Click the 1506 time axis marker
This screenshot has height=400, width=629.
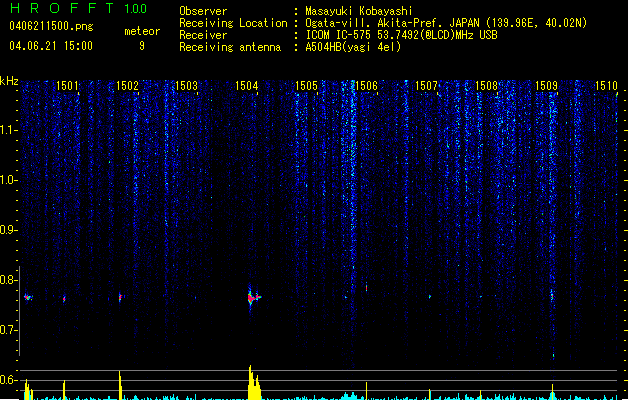pyautogui.click(x=366, y=86)
